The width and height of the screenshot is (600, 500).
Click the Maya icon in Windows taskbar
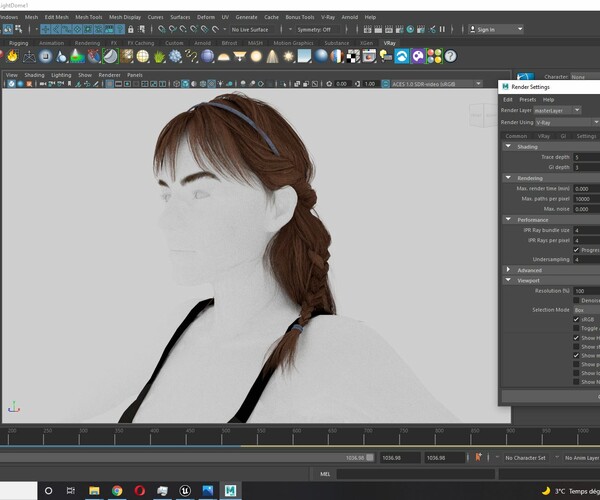click(x=230, y=490)
